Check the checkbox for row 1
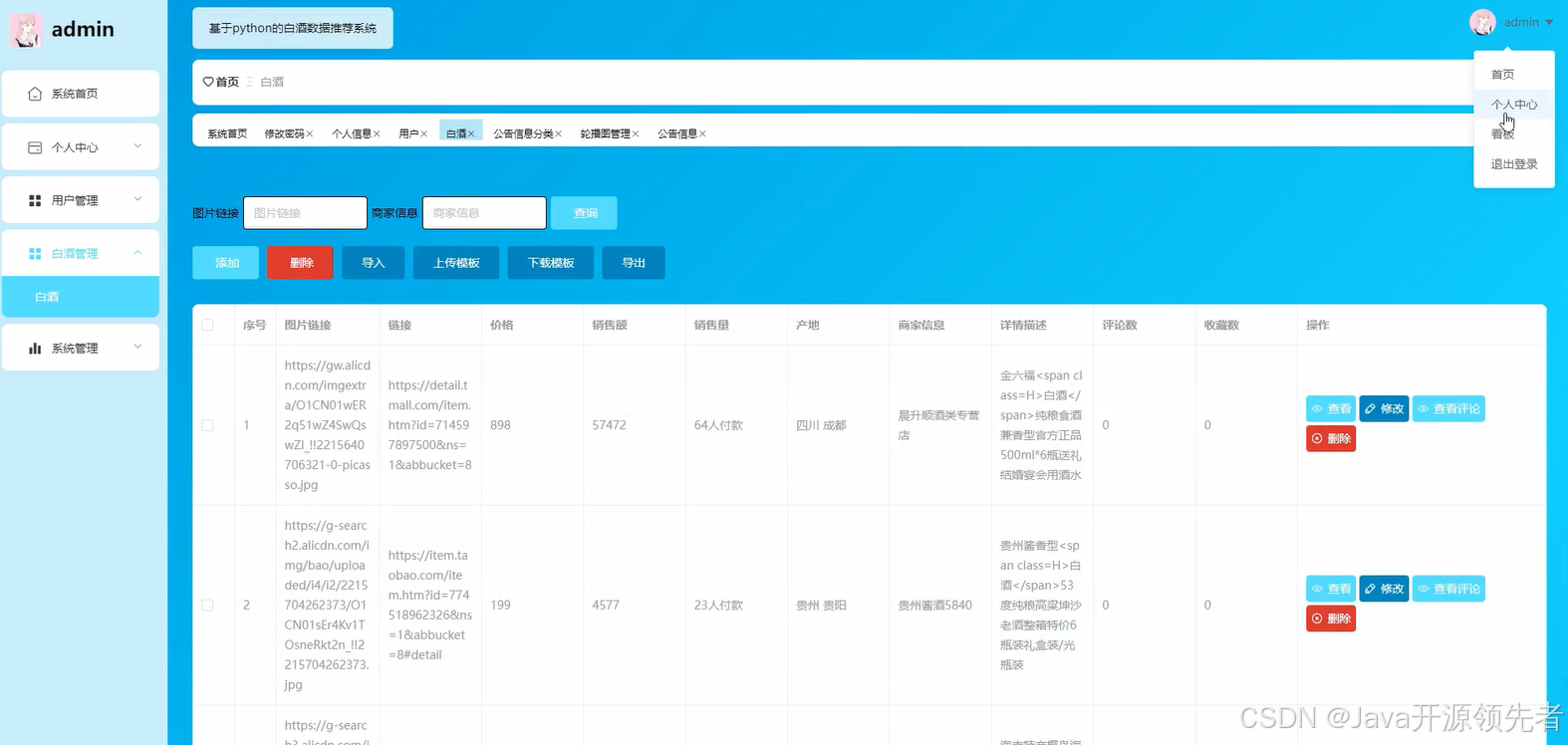1568x745 pixels. pyautogui.click(x=207, y=425)
